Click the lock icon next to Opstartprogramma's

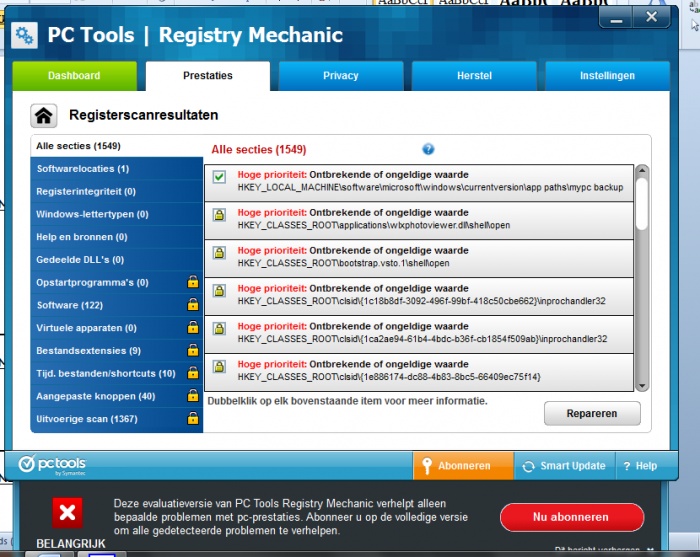(x=192, y=282)
